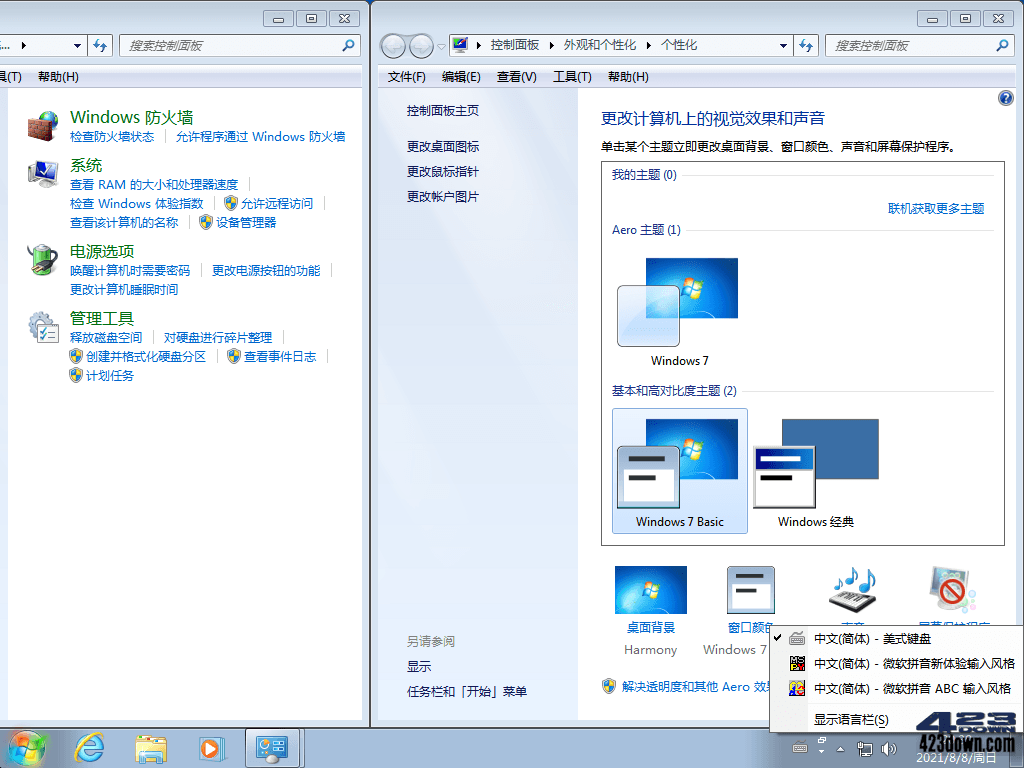Open the sounds music notes icon
Screen dimensions: 1024x768
coord(852,590)
